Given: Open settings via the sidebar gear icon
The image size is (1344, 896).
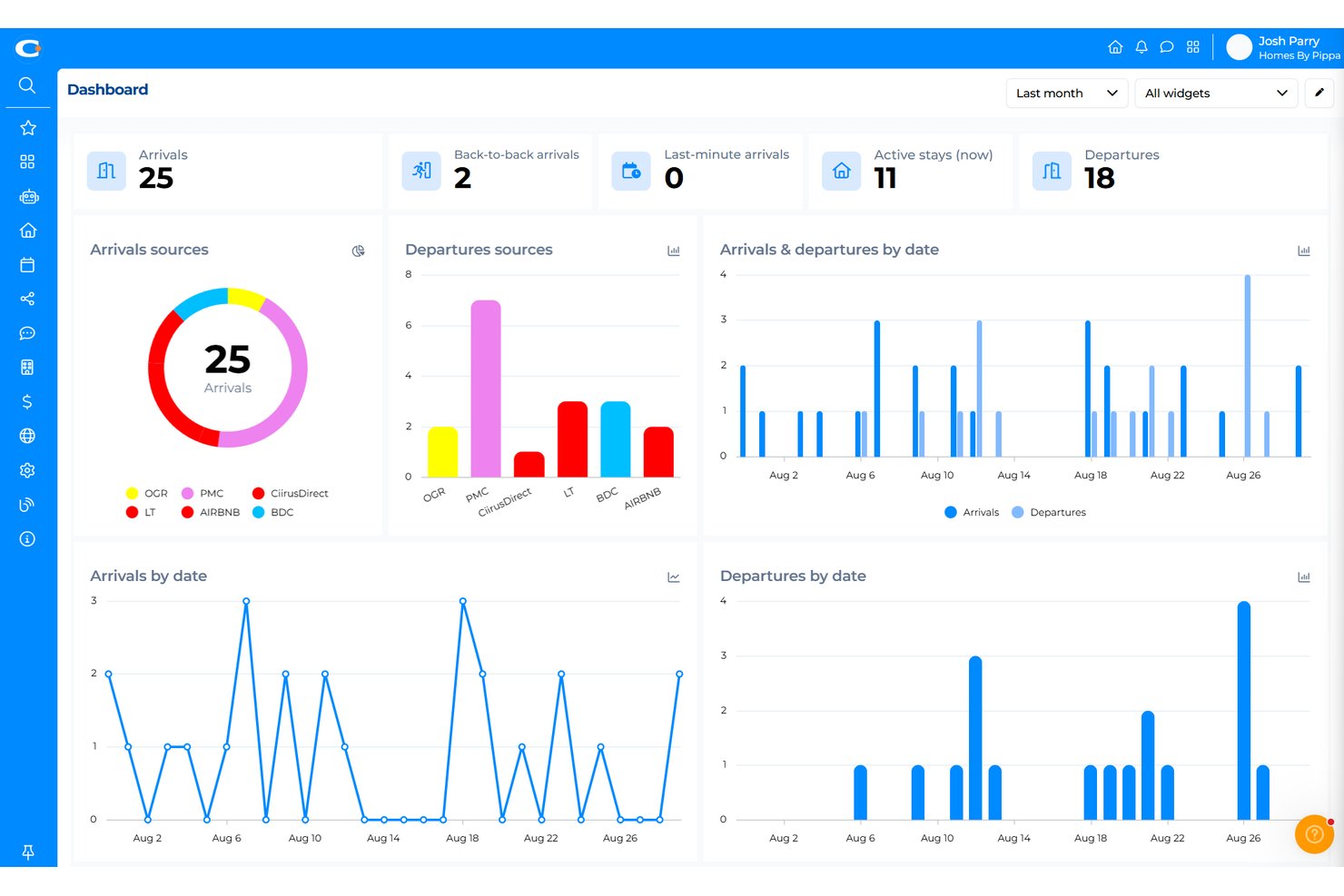Looking at the screenshot, I should pos(27,470).
